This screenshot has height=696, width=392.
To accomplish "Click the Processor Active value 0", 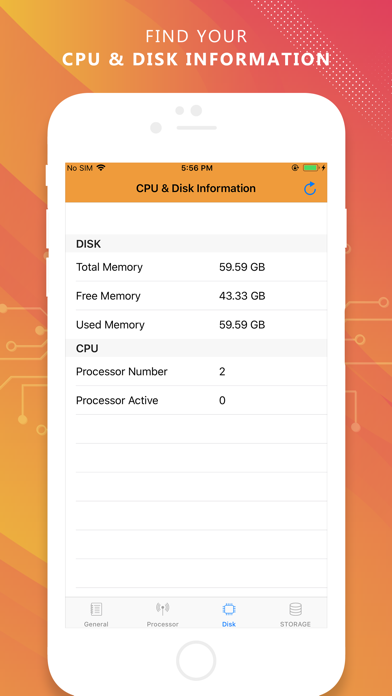I will click(x=222, y=400).
